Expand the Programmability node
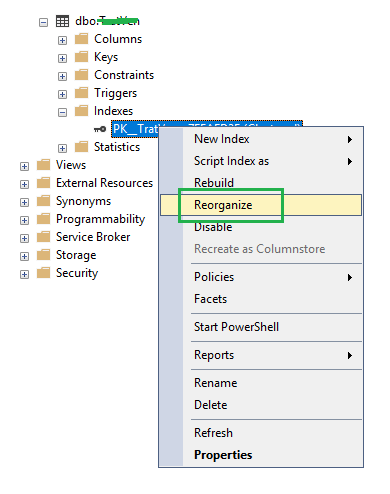 pyautogui.click(x=24, y=221)
